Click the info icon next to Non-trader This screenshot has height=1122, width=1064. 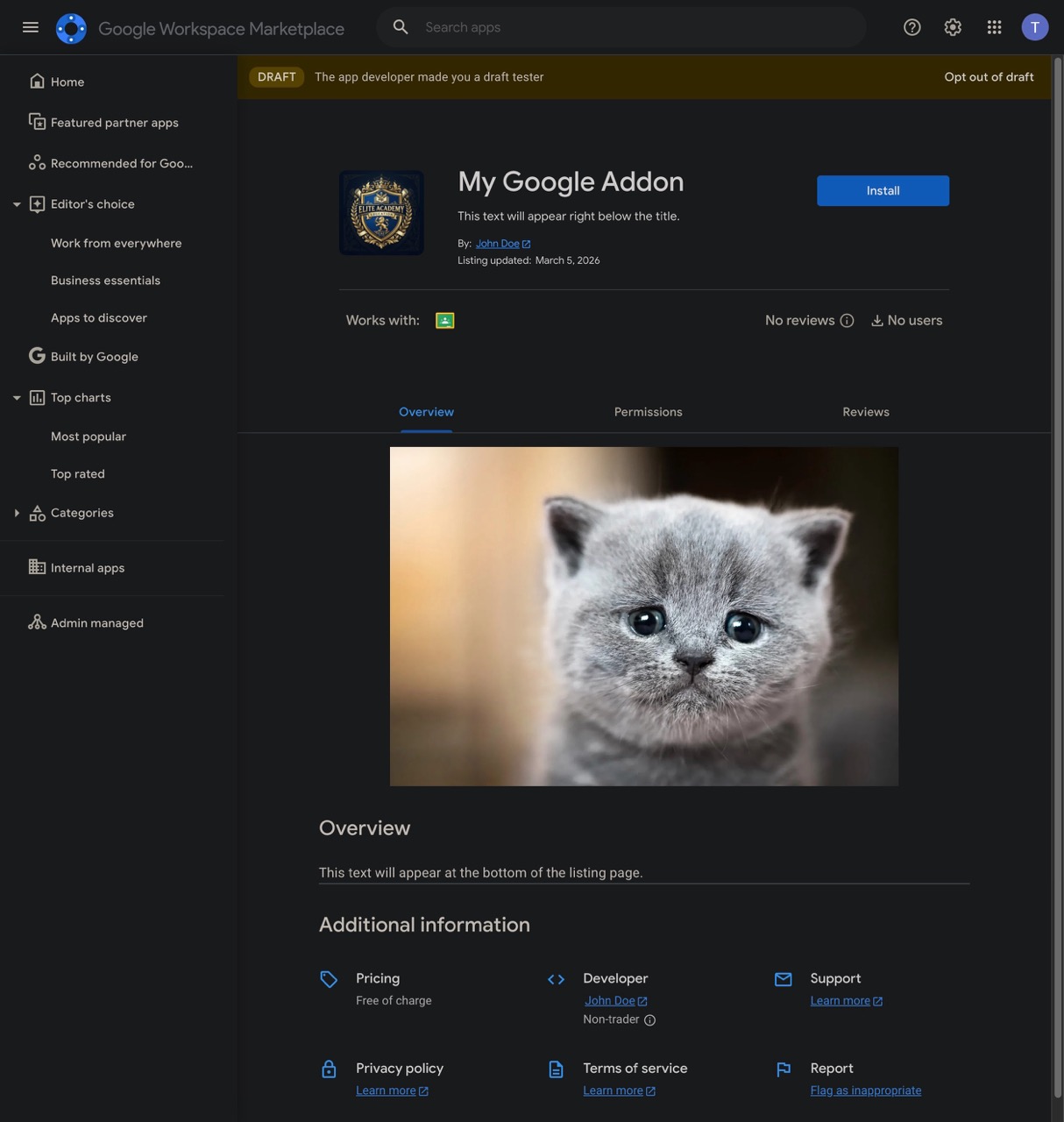(648, 1019)
